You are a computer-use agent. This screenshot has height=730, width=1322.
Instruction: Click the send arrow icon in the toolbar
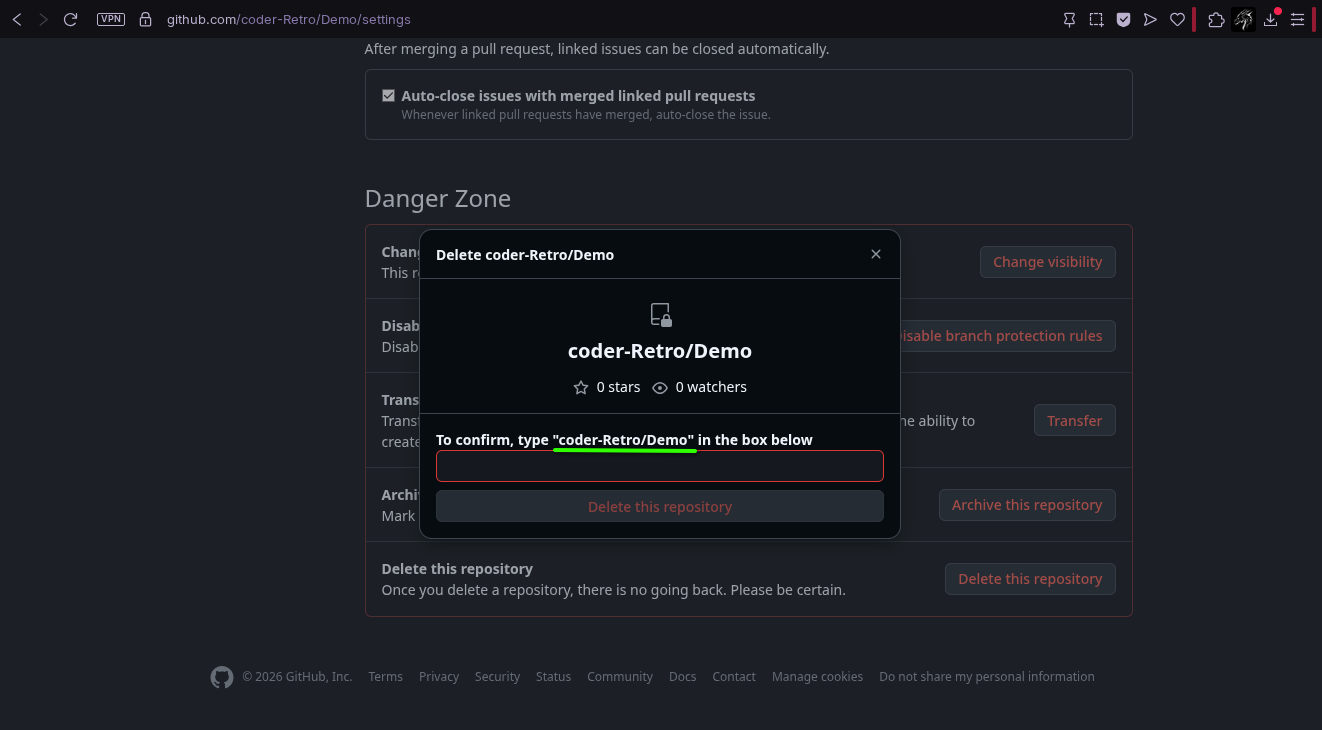pos(1151,19)
